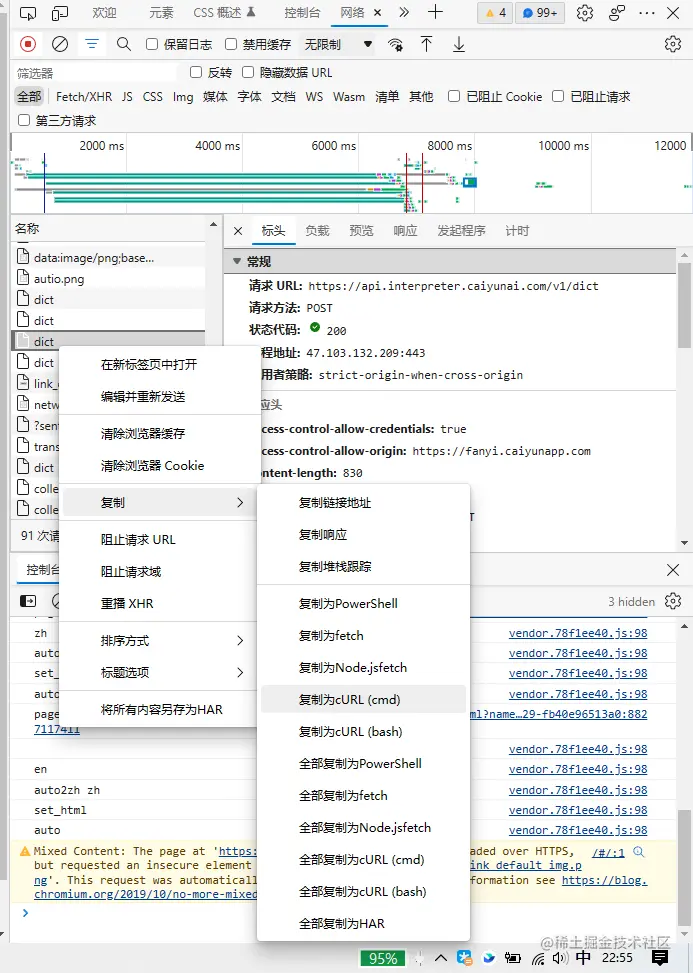Screen dimensions: 693x973
Task: Toggle the filter funnel icon
Action: click(92, 44)
